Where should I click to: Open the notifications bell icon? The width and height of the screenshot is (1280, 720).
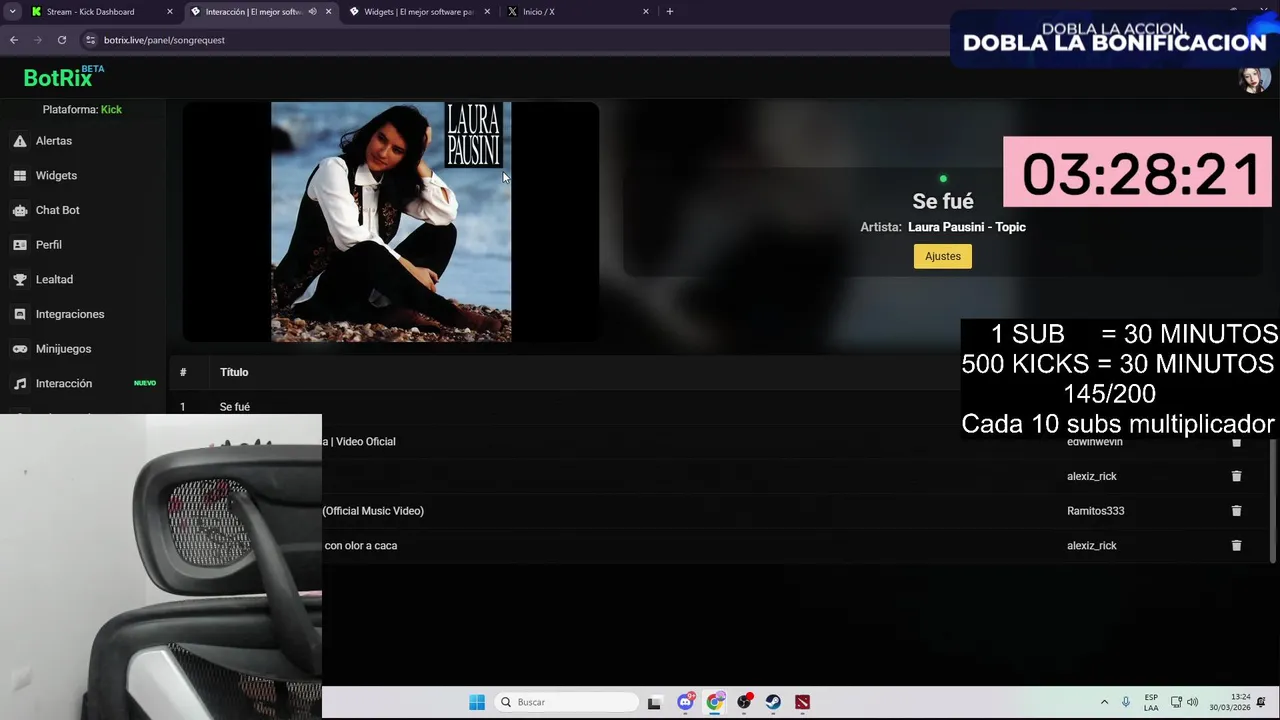tap(1261, 702)
